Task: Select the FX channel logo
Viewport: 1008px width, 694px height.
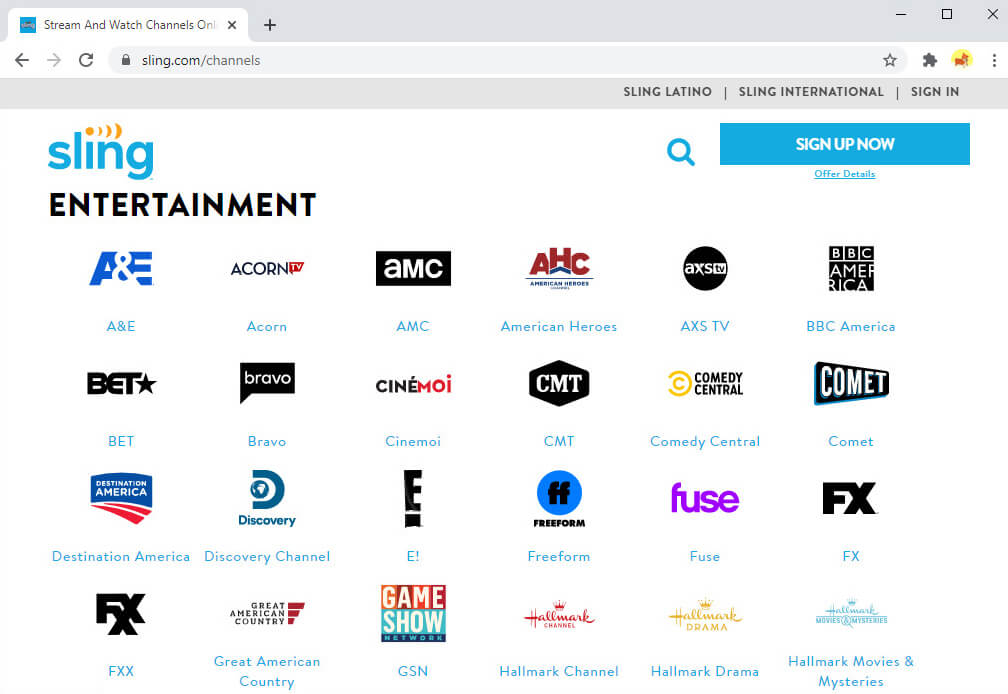Action: point(850,498)
